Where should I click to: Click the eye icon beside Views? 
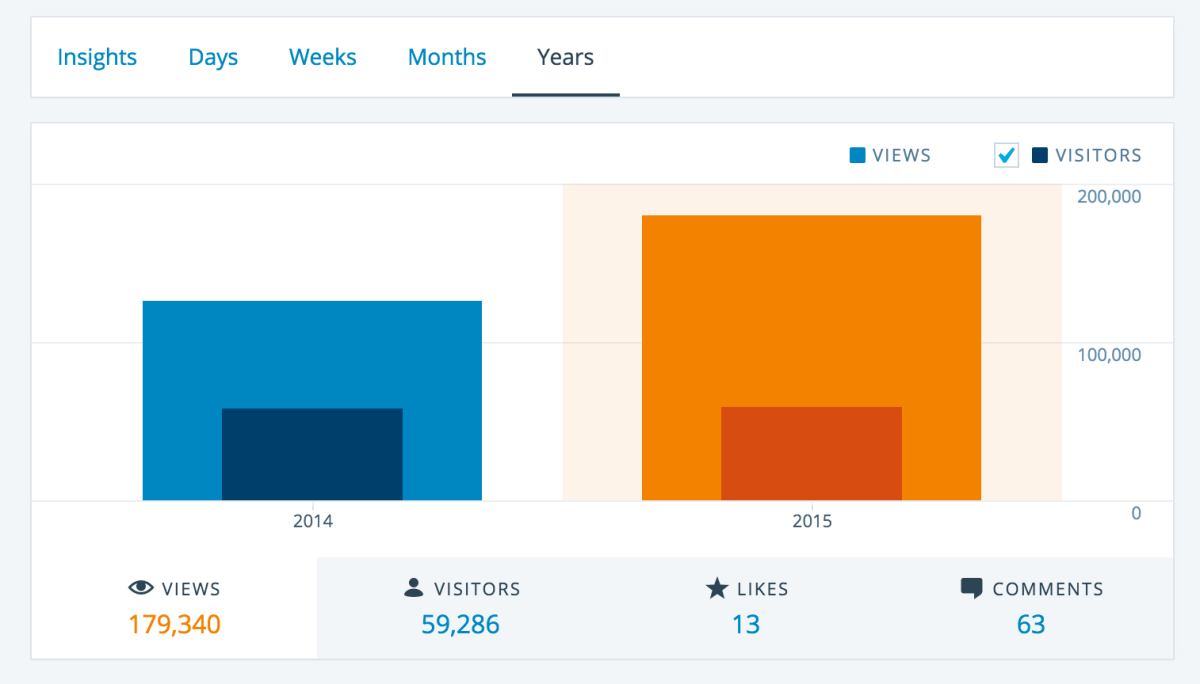point(141,588)
